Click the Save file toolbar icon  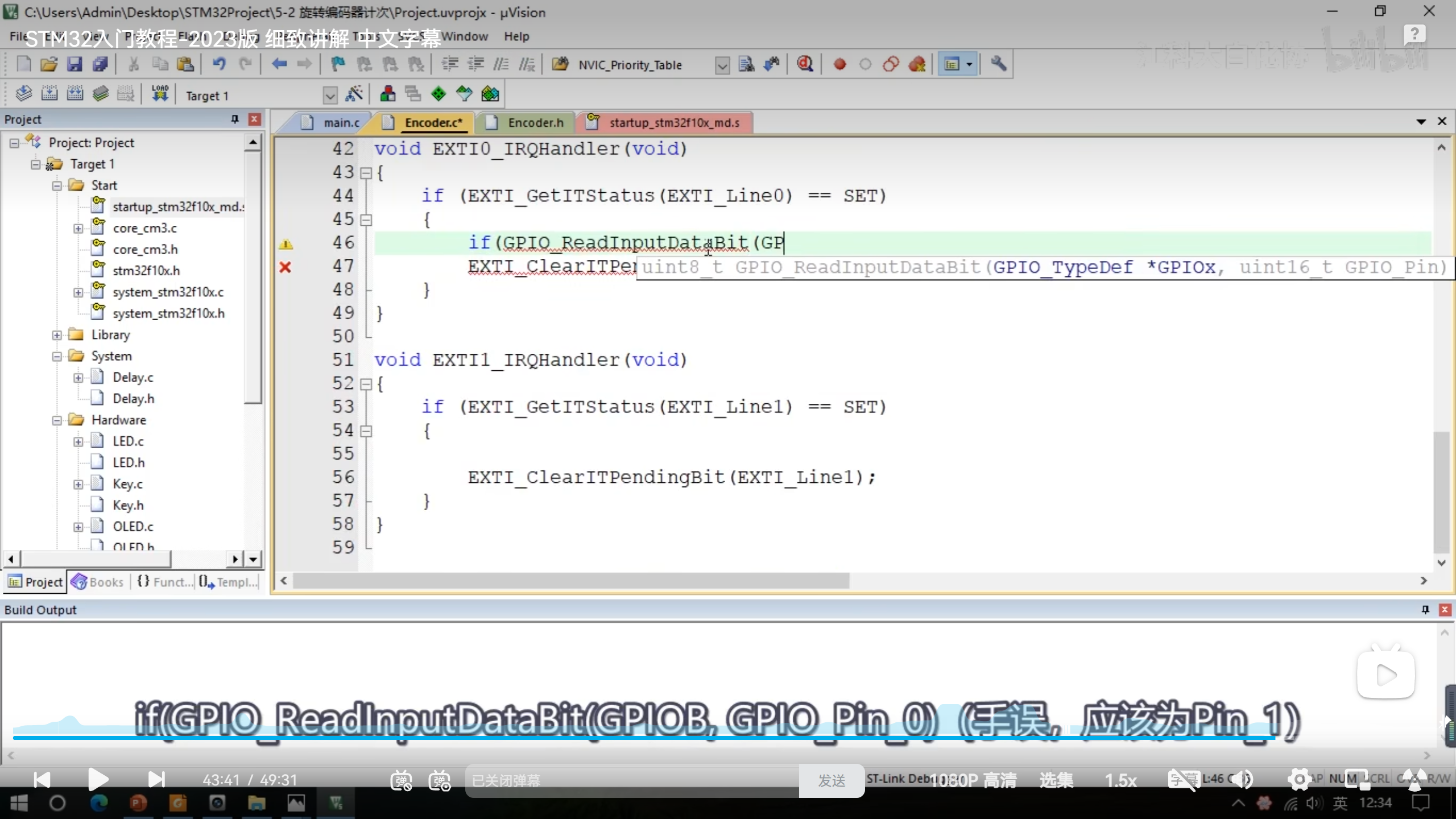point(75,64)
